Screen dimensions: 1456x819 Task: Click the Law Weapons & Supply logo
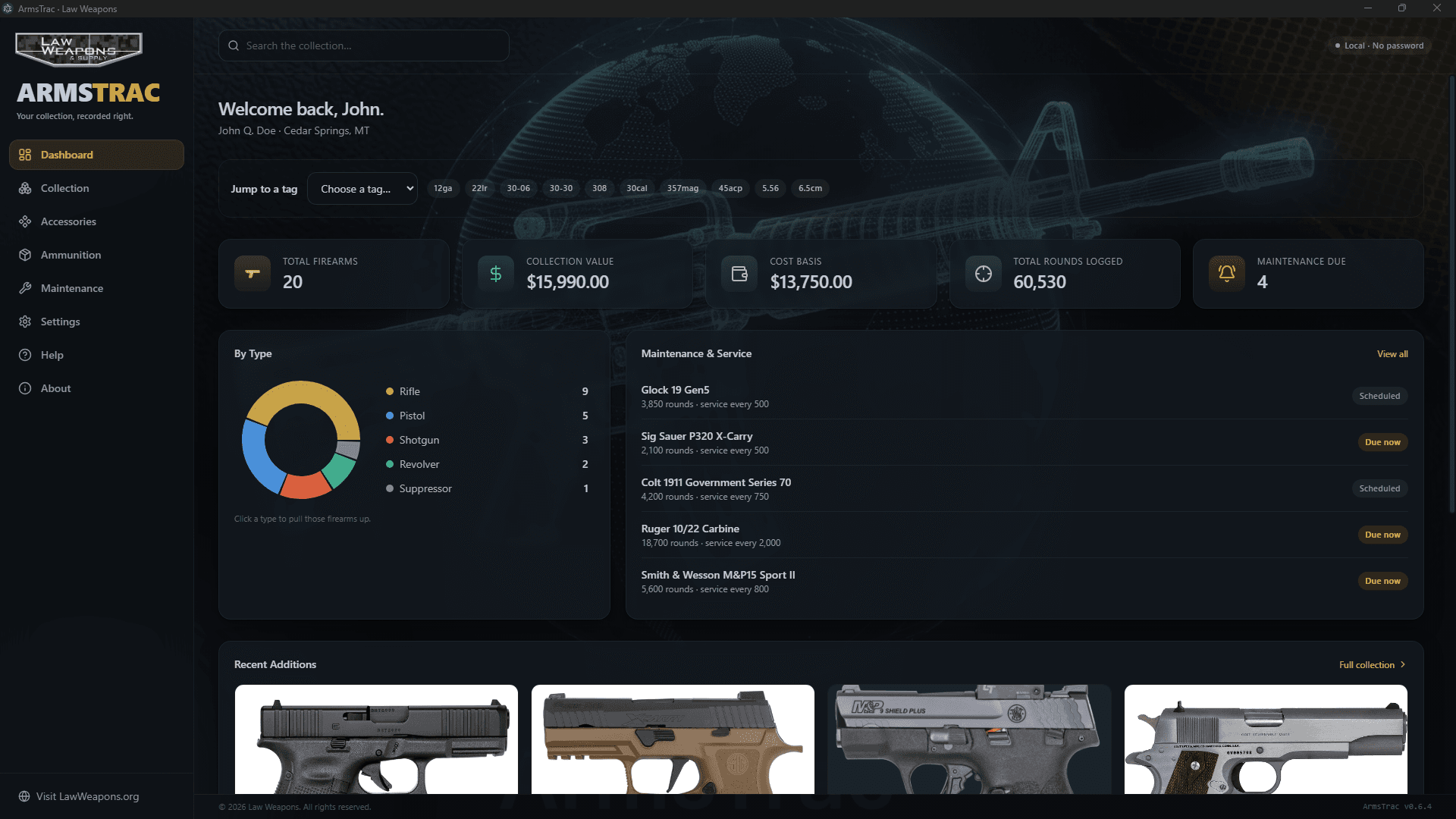(x=79, y=49)
